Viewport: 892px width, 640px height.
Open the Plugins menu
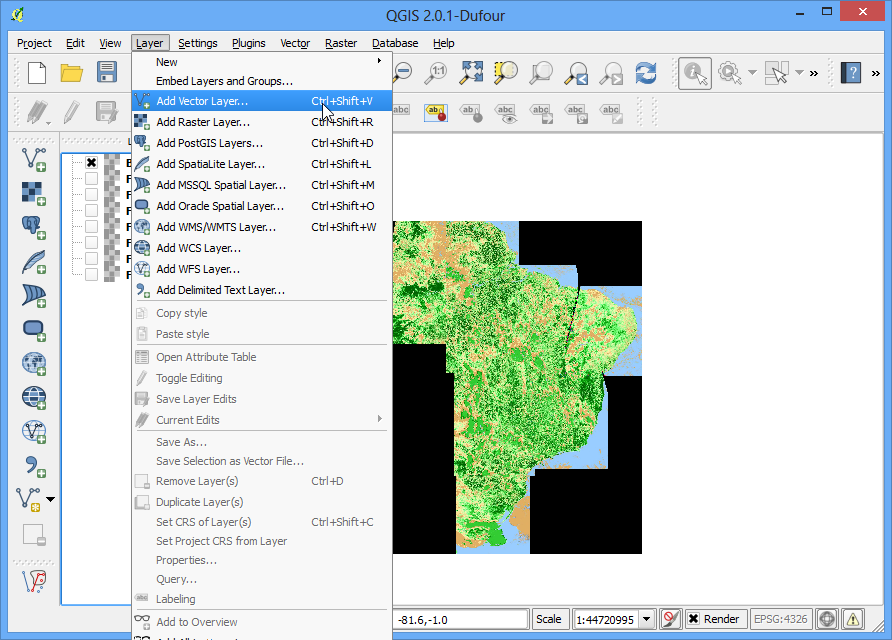click(x=249, y=43)
